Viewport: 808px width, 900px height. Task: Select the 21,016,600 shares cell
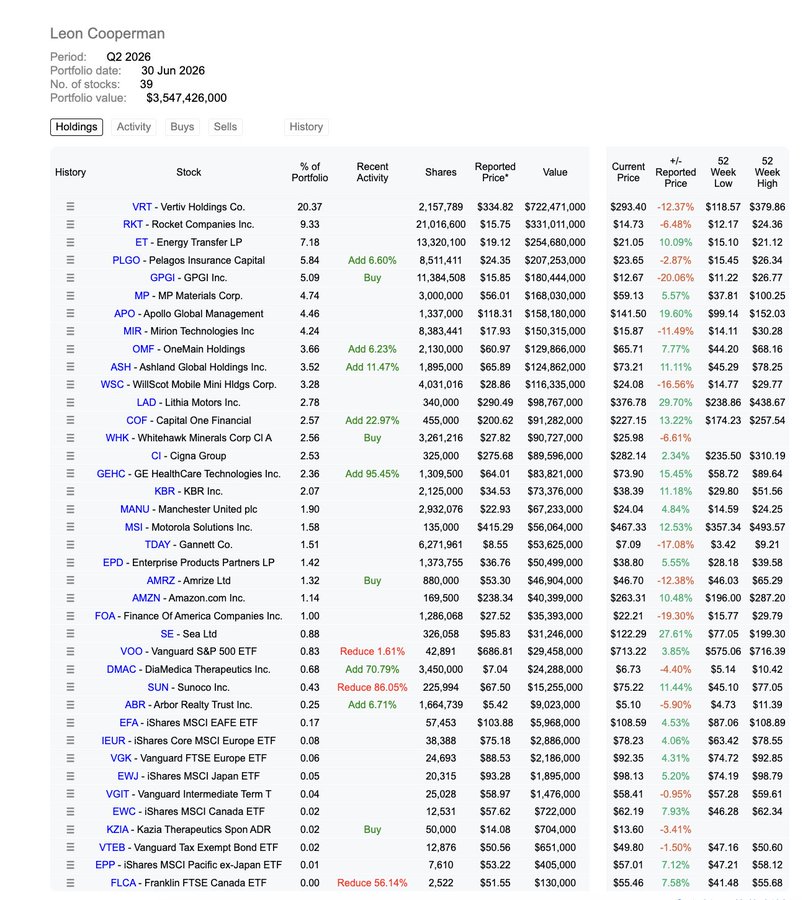click(441, 224)
